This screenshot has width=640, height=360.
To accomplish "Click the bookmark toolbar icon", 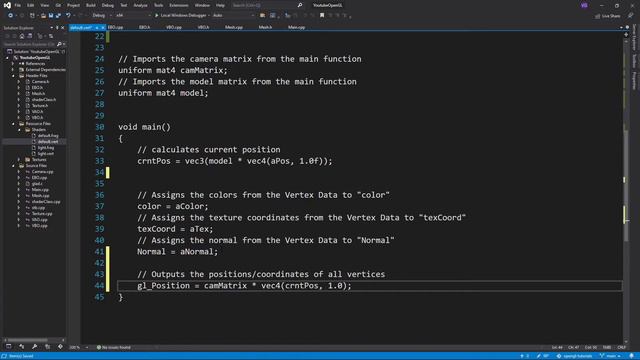I will [322, 16].
